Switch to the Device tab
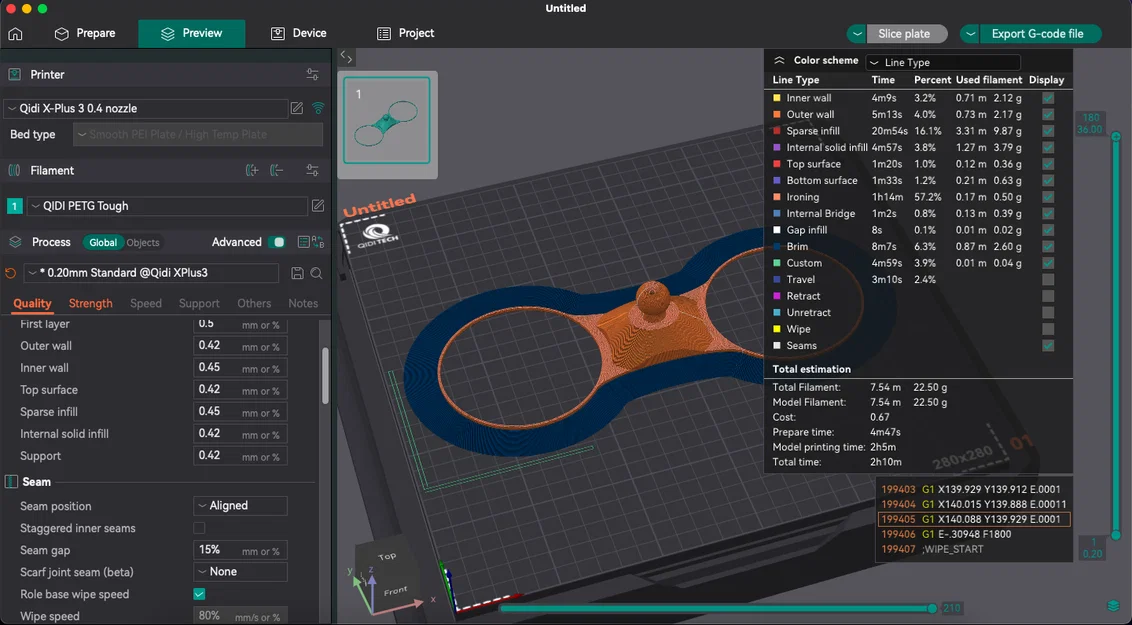Viewport: 1132px width, 625px height. click(299, 33)
